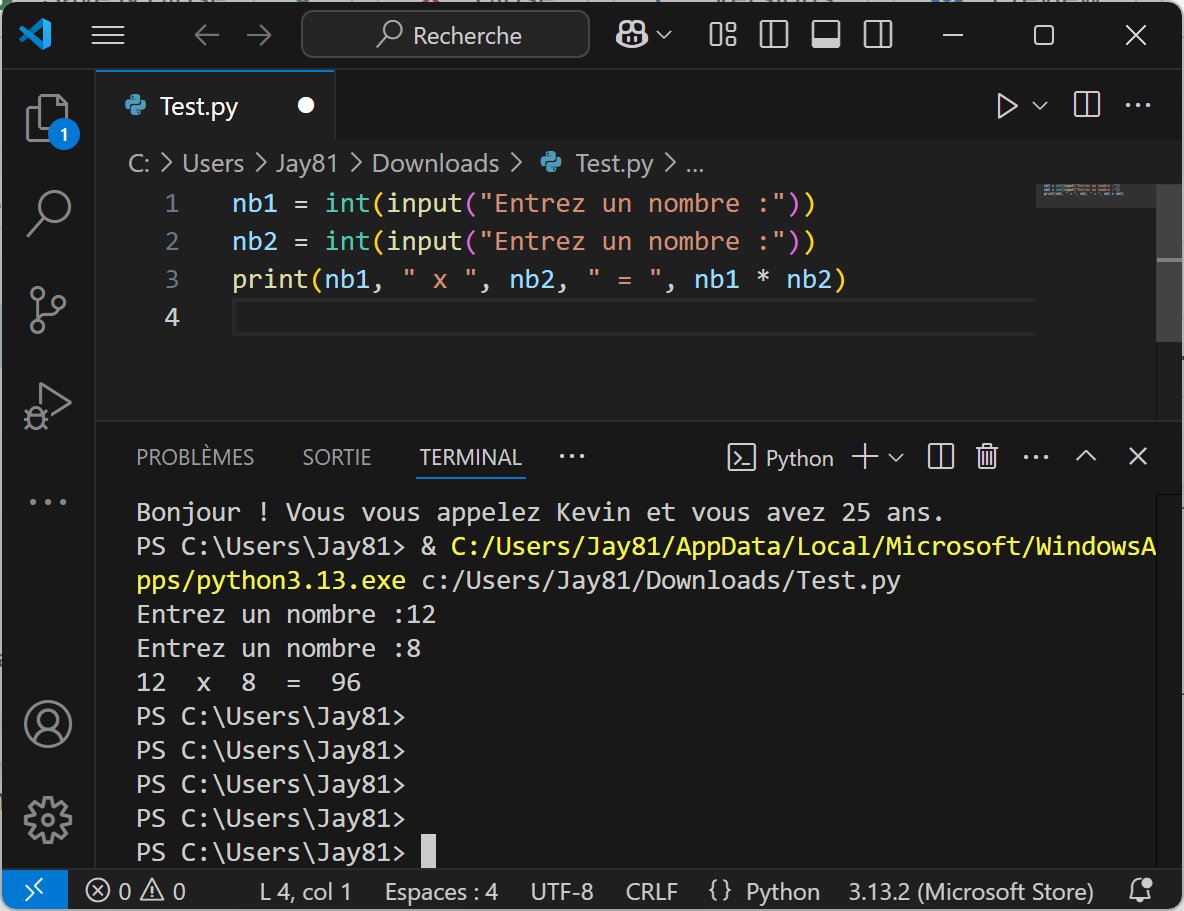
Task: Run the Python file with play button
Action: (x=1007, y=106)
